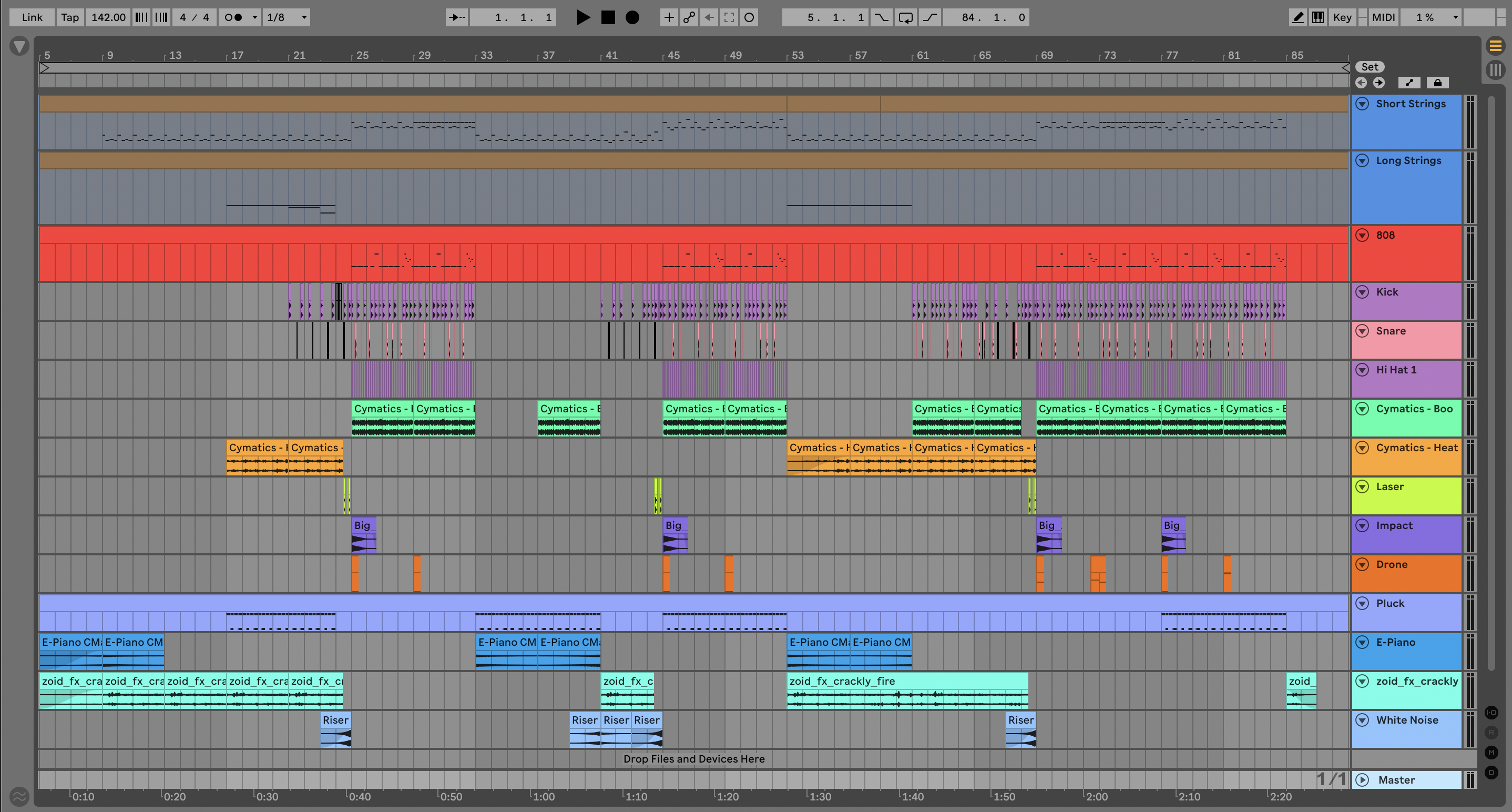The image size is (1512, 812).
Task: Switch to Session View using the vertical bars icon
Action: point(1496,70)
